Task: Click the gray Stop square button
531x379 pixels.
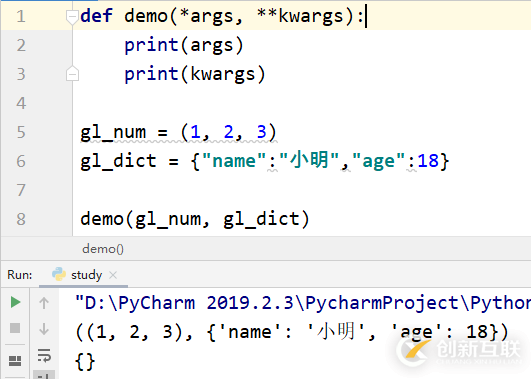Action: [x=15, y=328]
